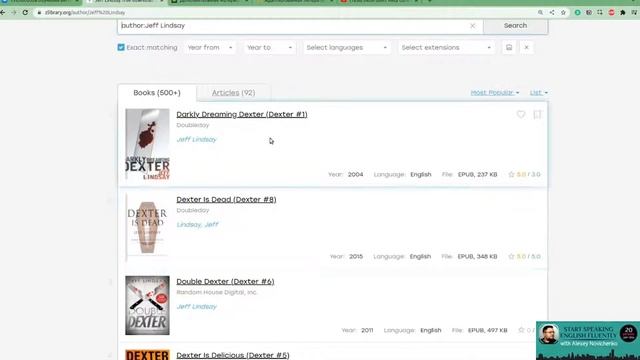Click the file info EPUB, 237 KB
640x360 pixels.
(x=478, y=174)
